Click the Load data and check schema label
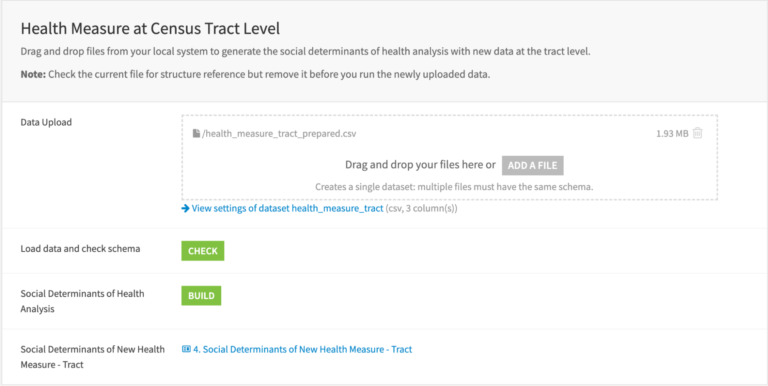The width and height of the screenshot is (768, 386). (80, 249)
